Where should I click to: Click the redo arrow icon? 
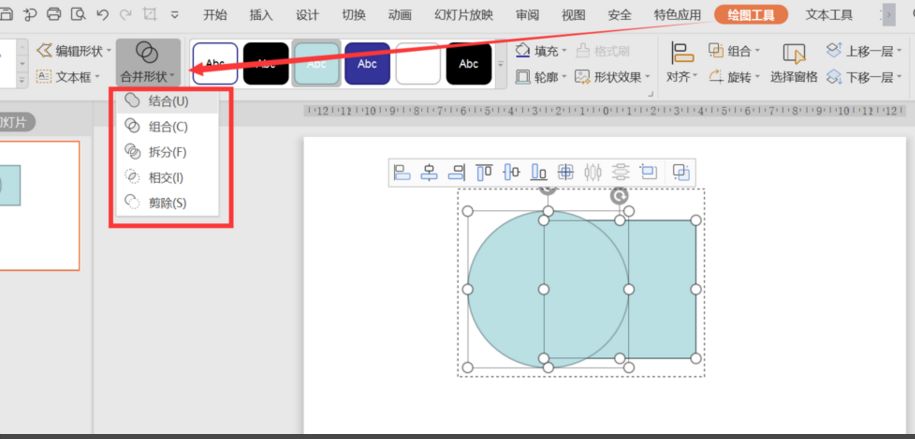point(126,15)
